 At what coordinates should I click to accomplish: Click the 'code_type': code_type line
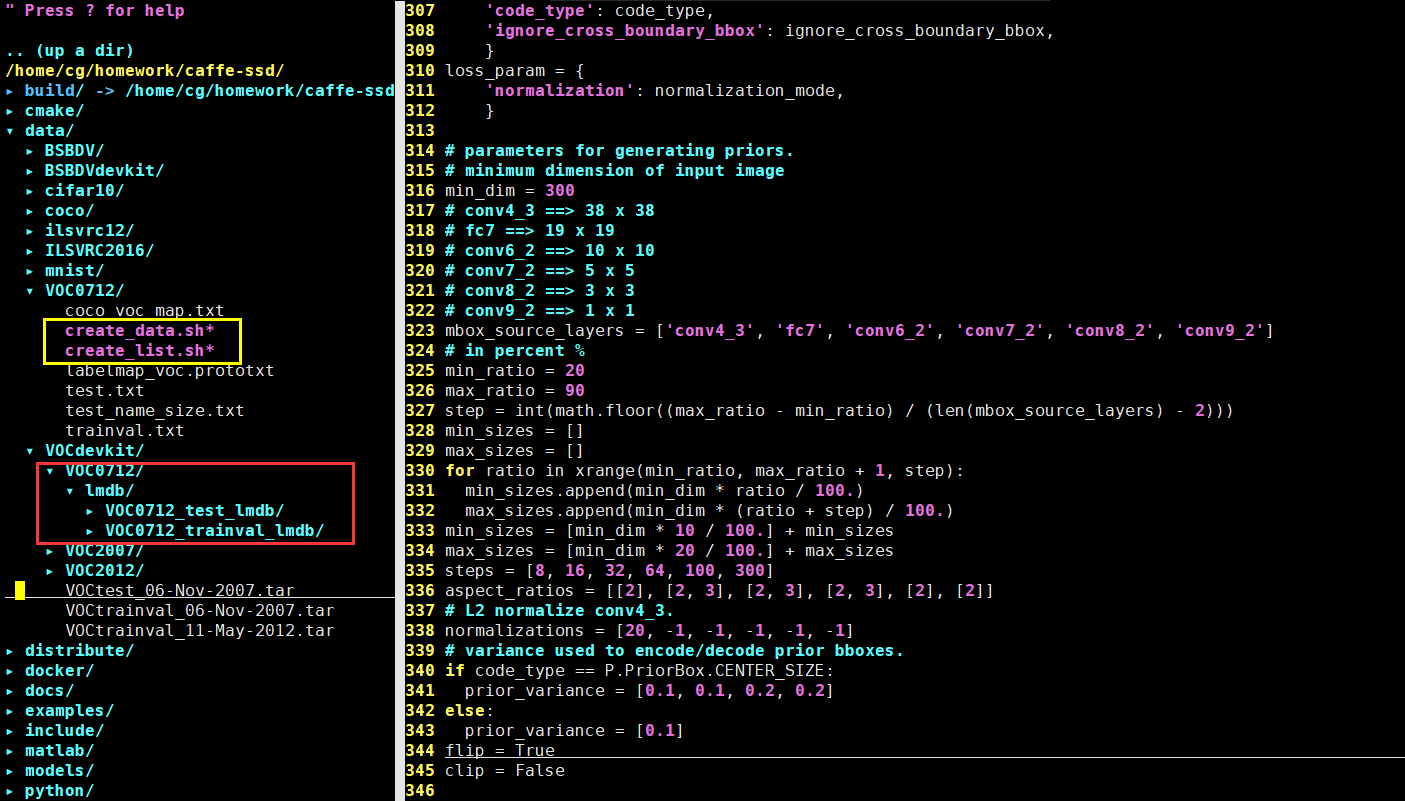[x=600, y=11]
